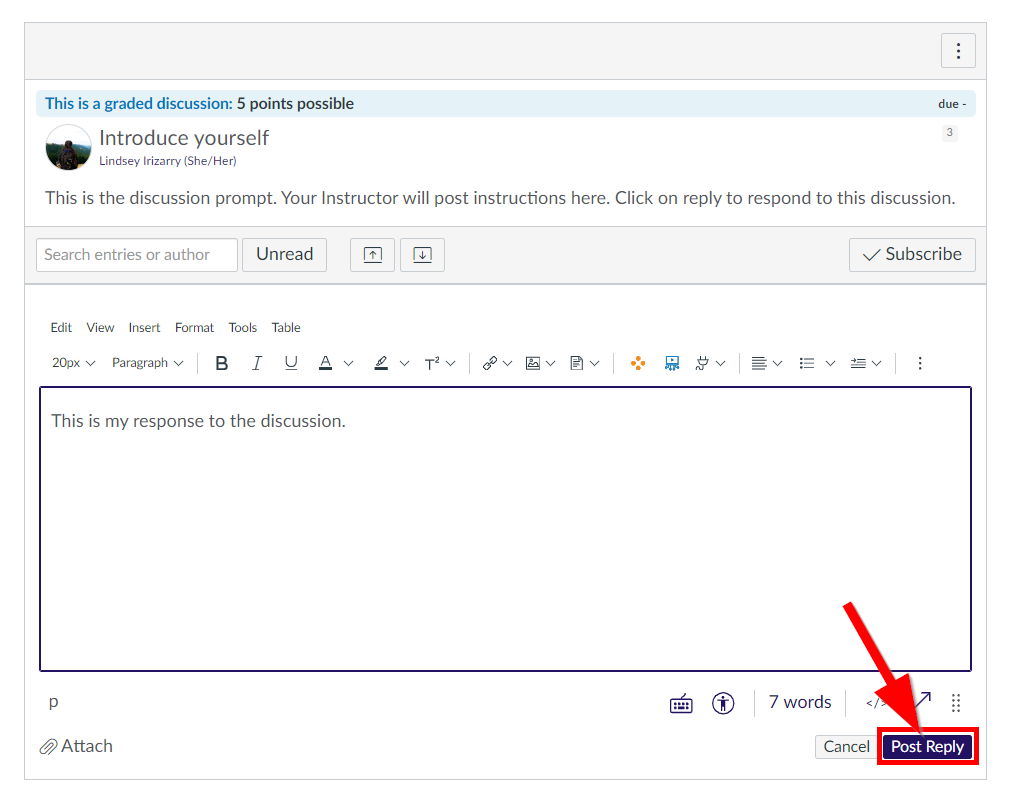Open the View menu in the editor
Image resolution: width=1009 pixels, height=794 pixels.
tap(100, 328)
